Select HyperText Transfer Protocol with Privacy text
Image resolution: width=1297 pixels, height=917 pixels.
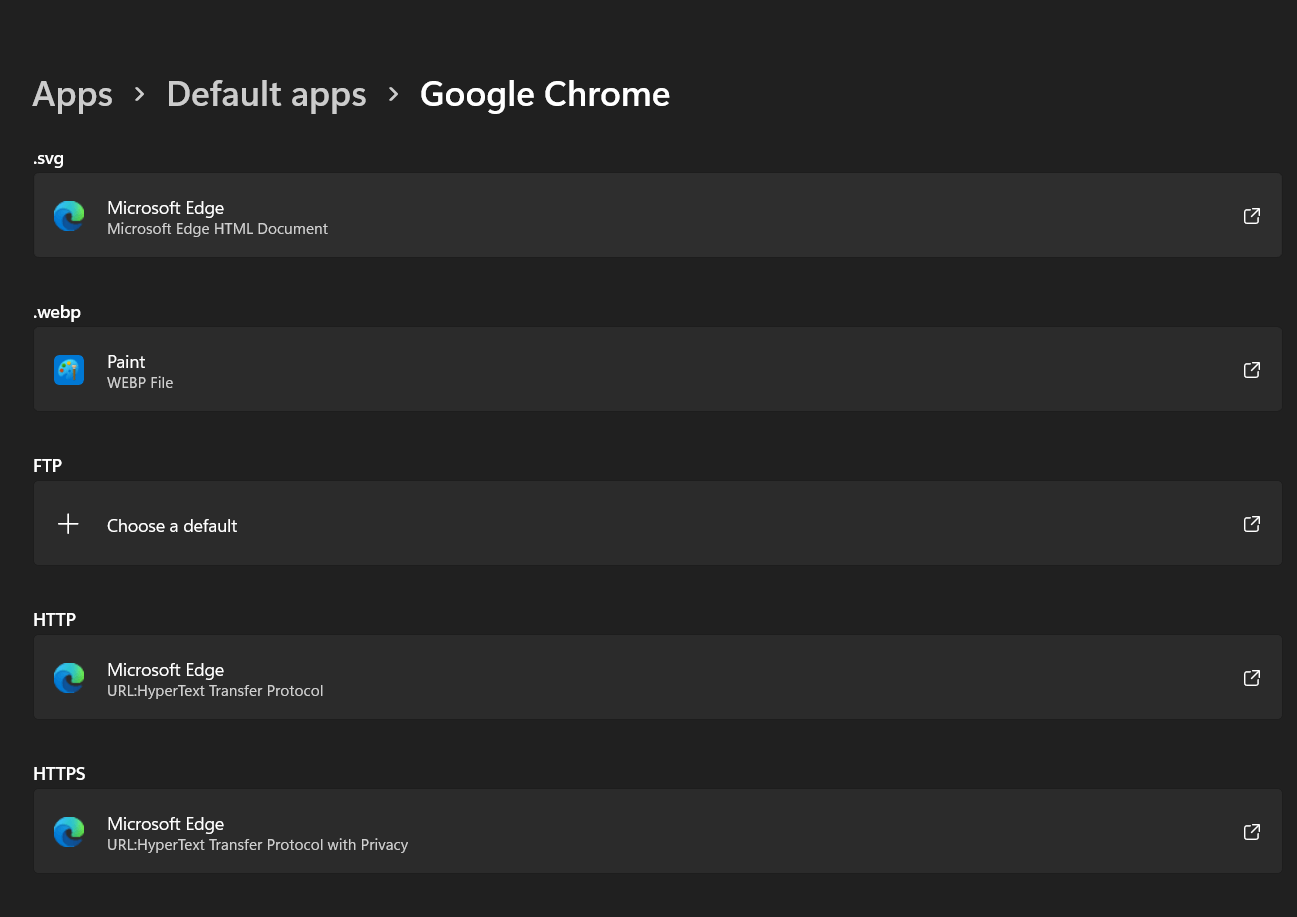[x=257, y=845]
